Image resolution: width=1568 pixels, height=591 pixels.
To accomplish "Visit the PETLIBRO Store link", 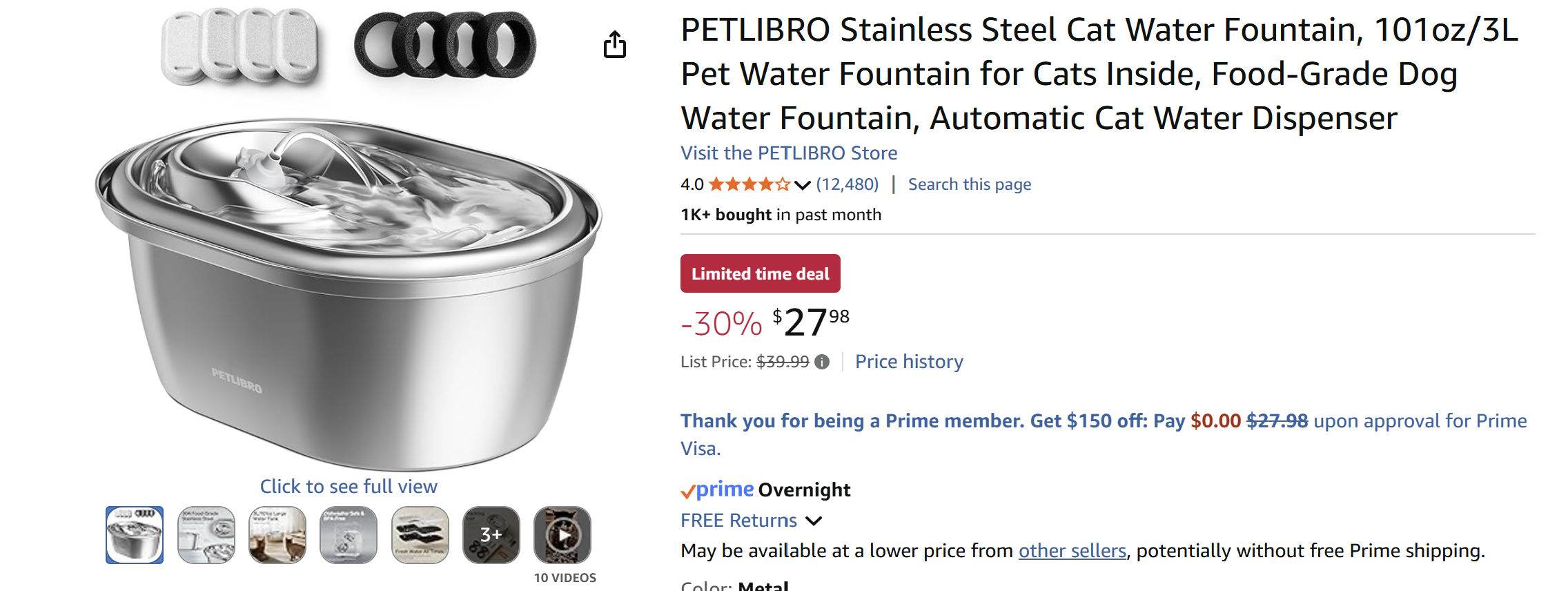I will click(789, 153).
